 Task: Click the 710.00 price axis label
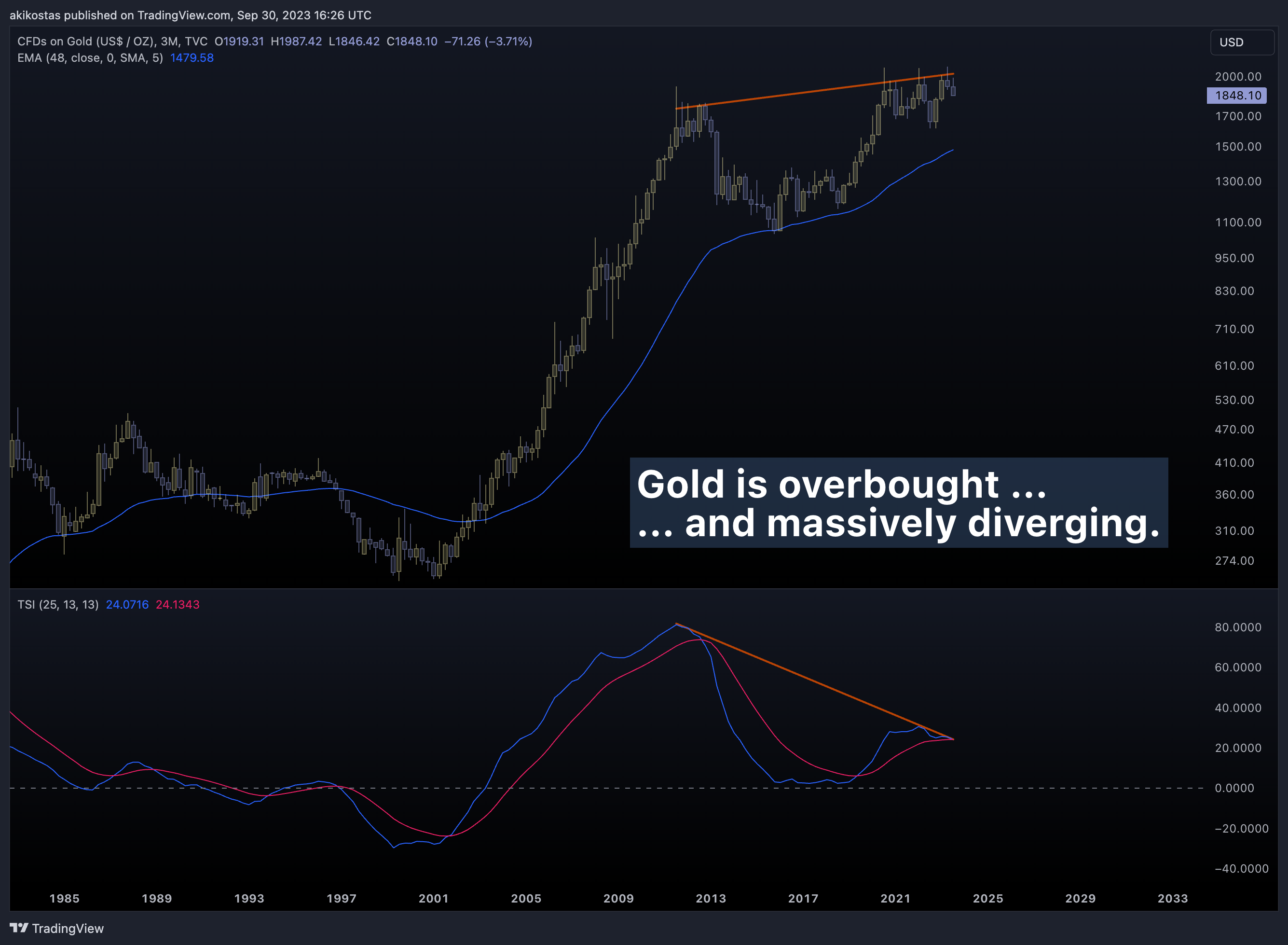tap(1234, 329)
